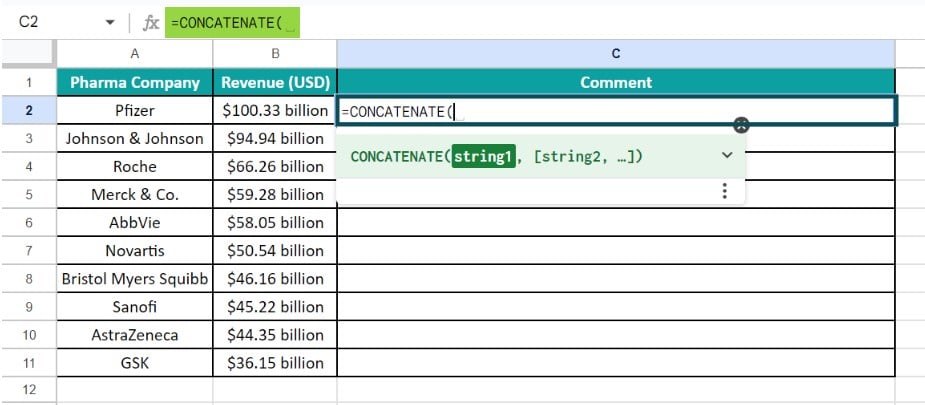
Task: Click the fx function icon
Action: point(151,23)
